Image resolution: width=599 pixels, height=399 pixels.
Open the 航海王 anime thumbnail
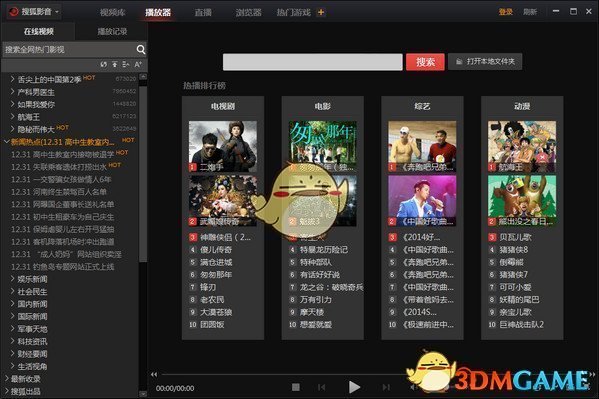coord(522,147)
